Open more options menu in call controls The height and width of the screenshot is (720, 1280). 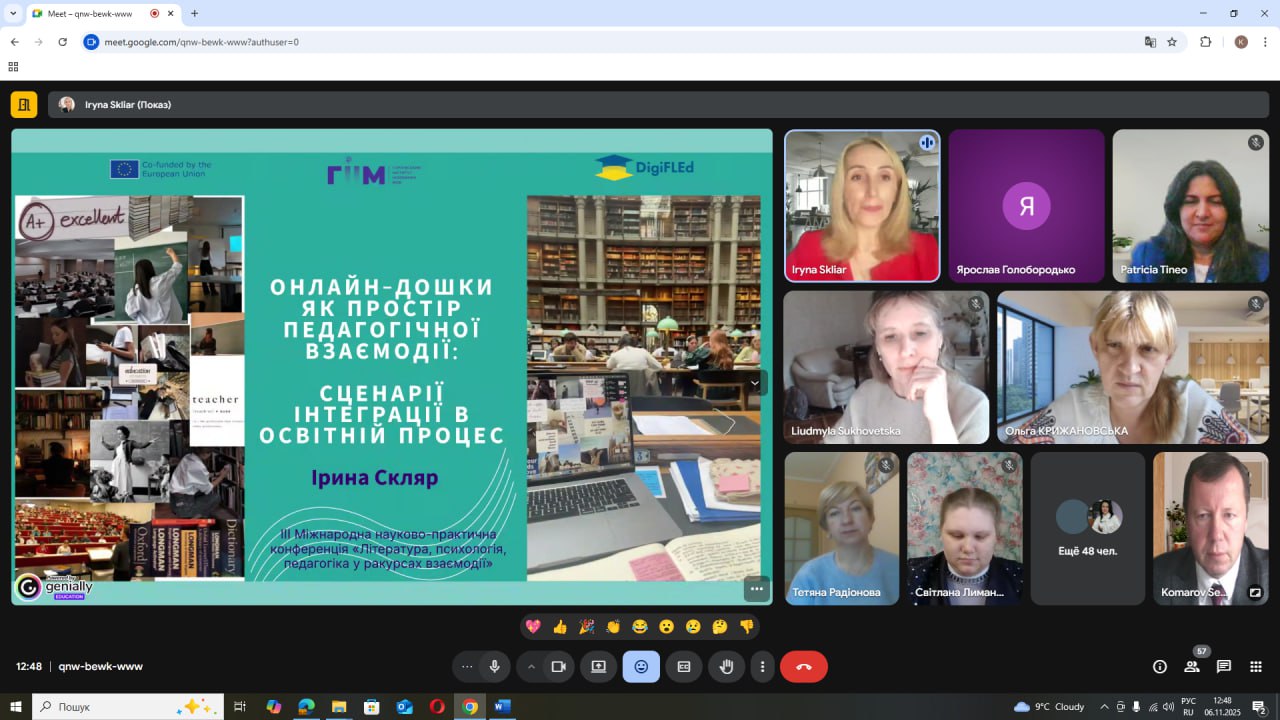click(763, 667)
